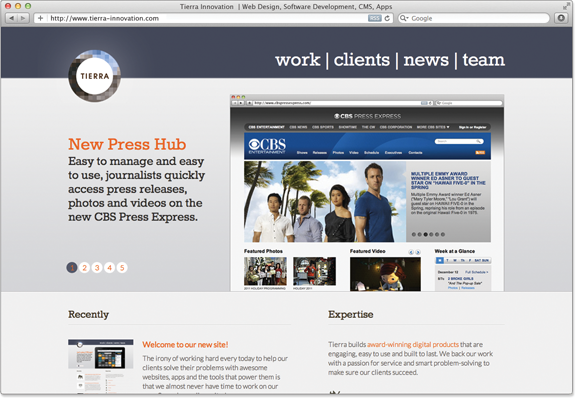Click the Hawaii Five-0 cast photo

tap(325, 201)
